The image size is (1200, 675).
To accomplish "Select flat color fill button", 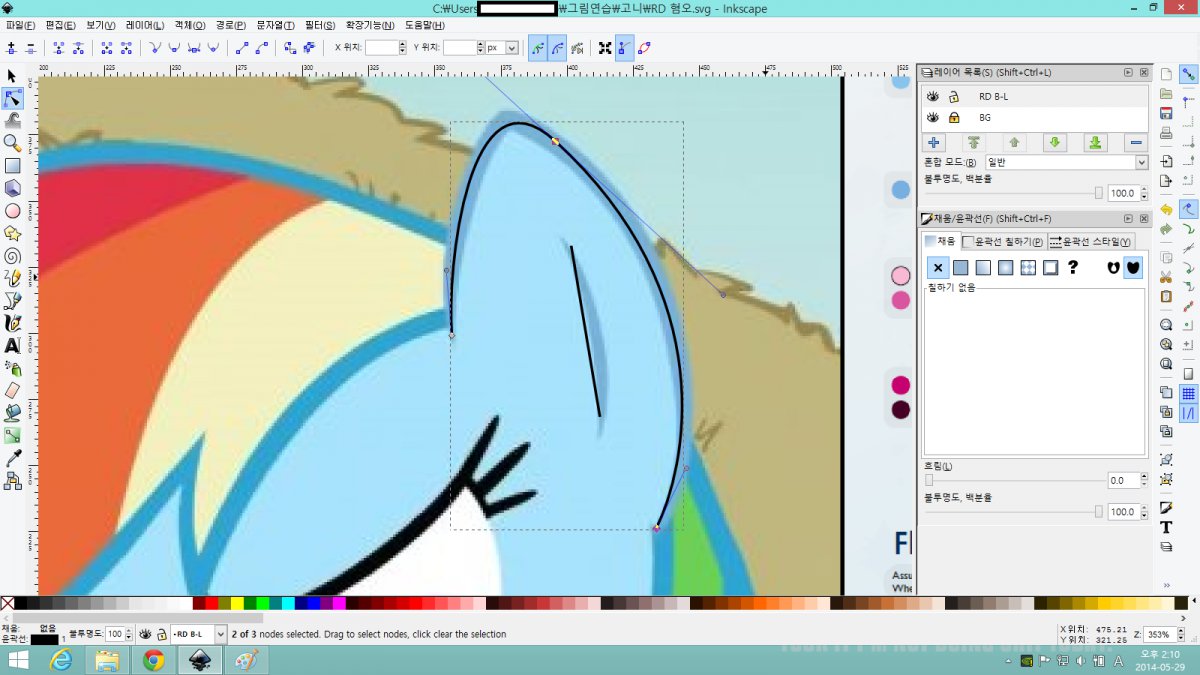I will pos(961,268).
